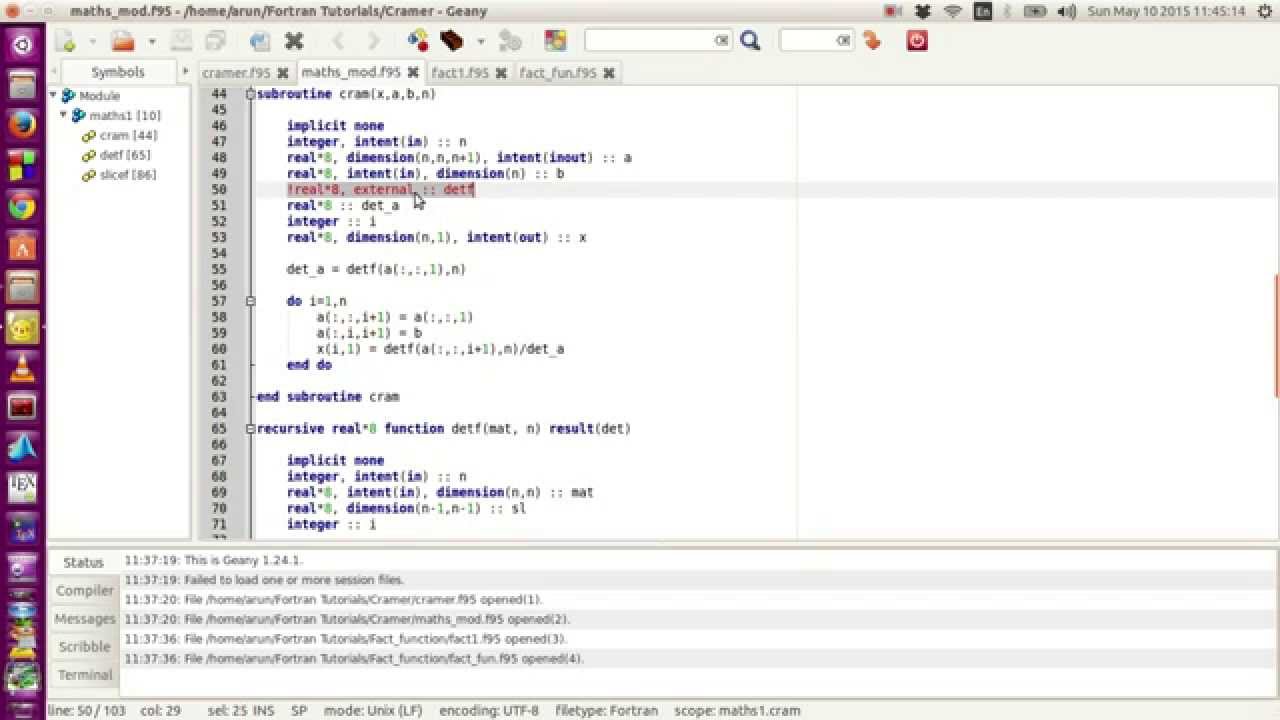The width and height of the screenshot is (1280, 720).
Task: Open the recent files dropdown arrow
Action: 152,41
